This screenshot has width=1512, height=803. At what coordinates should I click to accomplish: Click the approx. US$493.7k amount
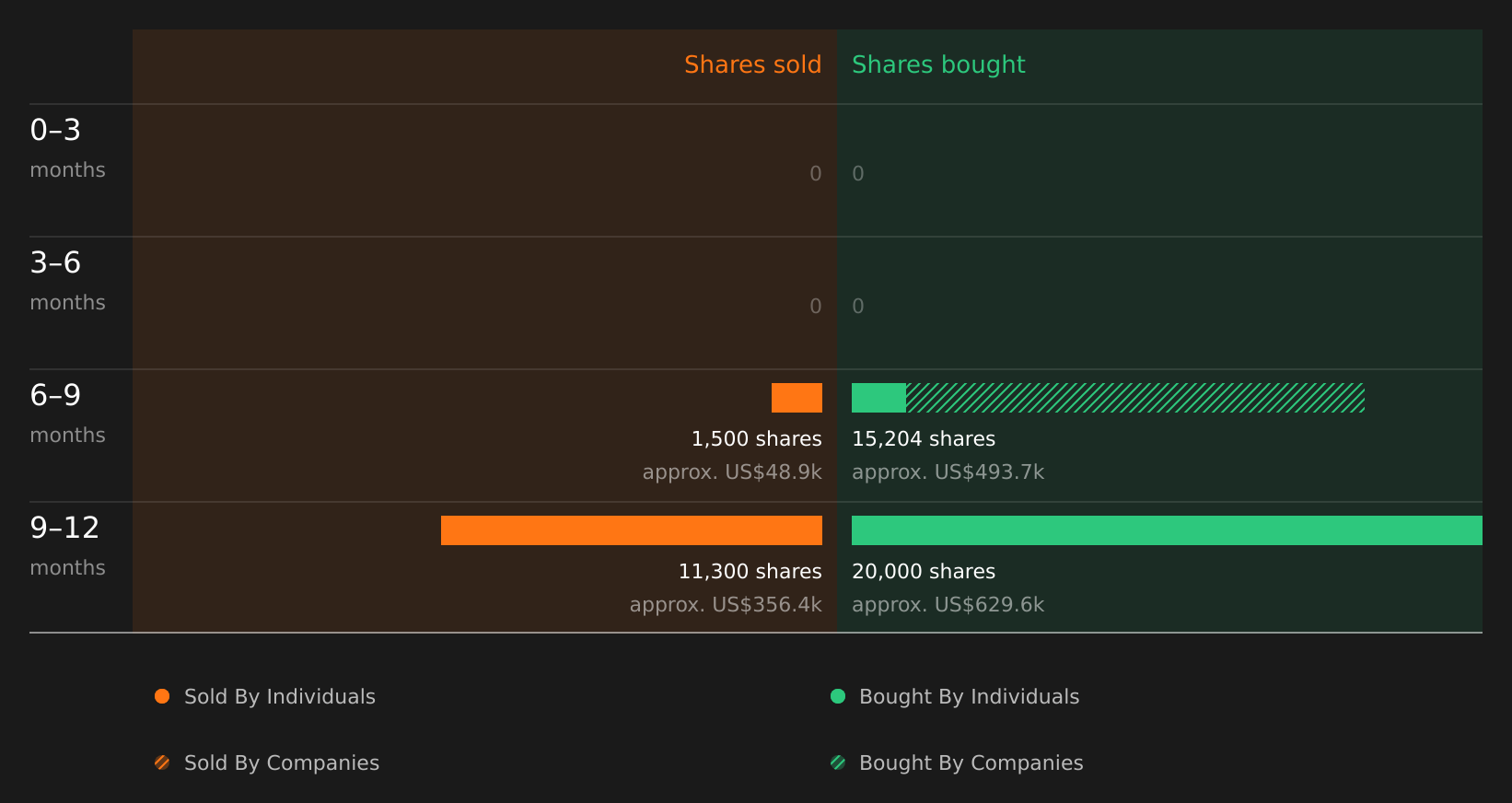click(948, 472)
